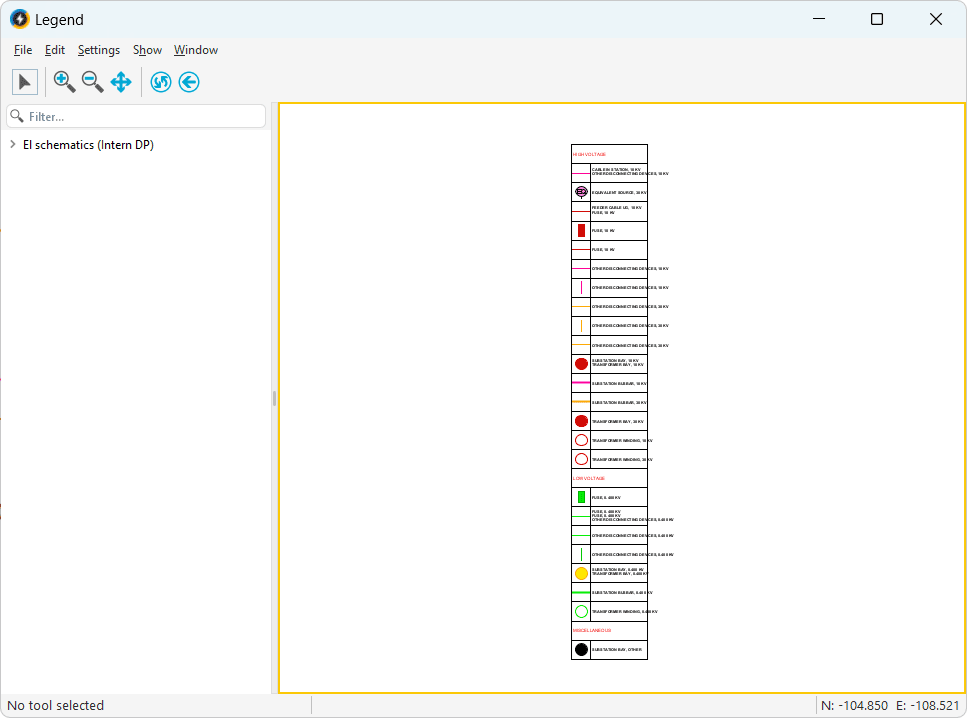Open the File menu
Screen dimensions: 967x718
point(23,50)
